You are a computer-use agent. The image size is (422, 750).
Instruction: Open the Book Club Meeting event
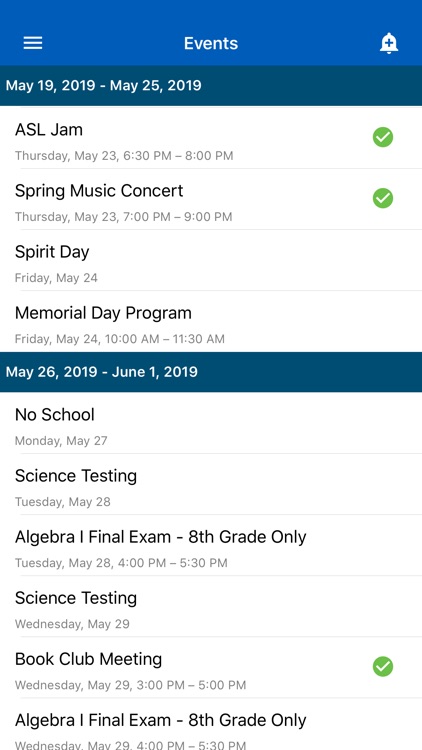click(211, 667)
